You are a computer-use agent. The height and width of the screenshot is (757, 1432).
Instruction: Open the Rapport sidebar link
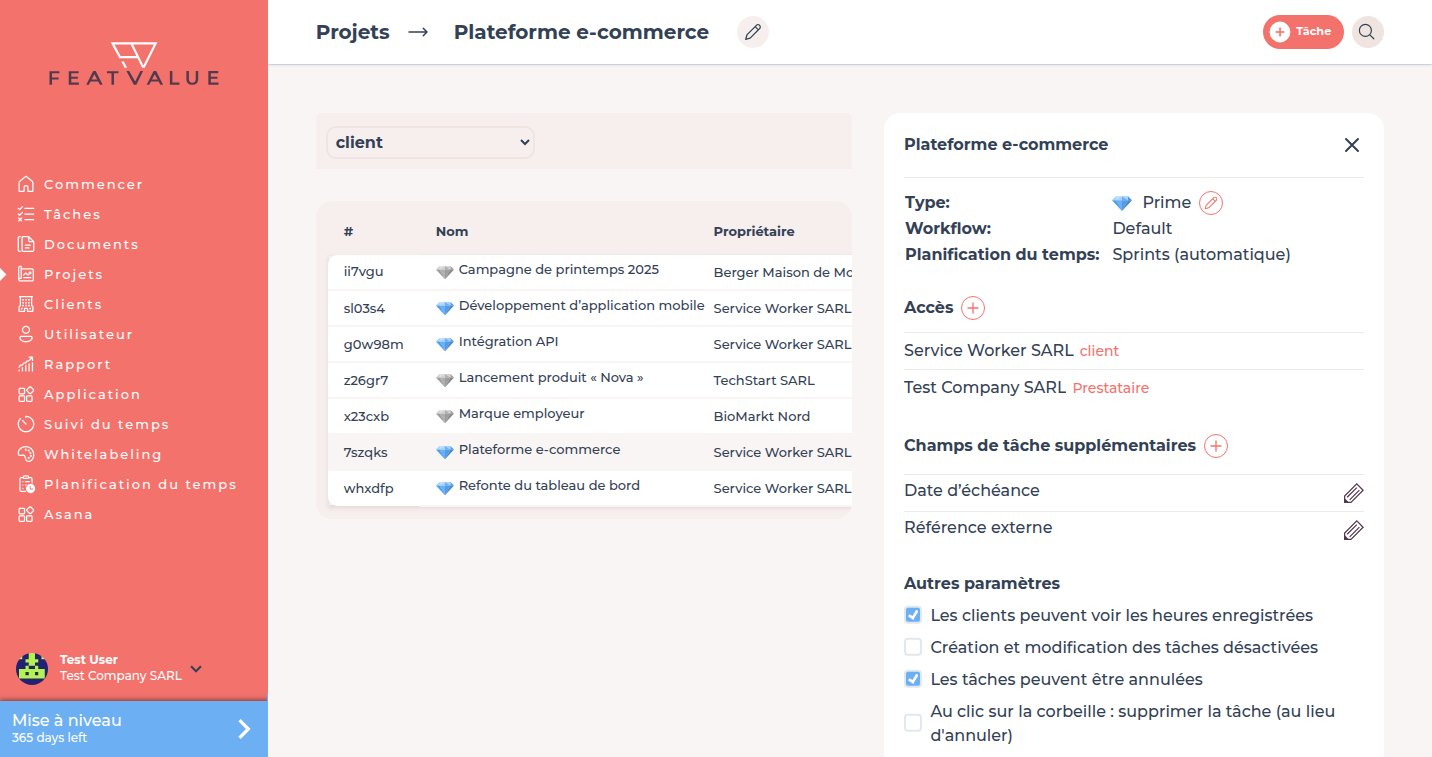[77, 364]
